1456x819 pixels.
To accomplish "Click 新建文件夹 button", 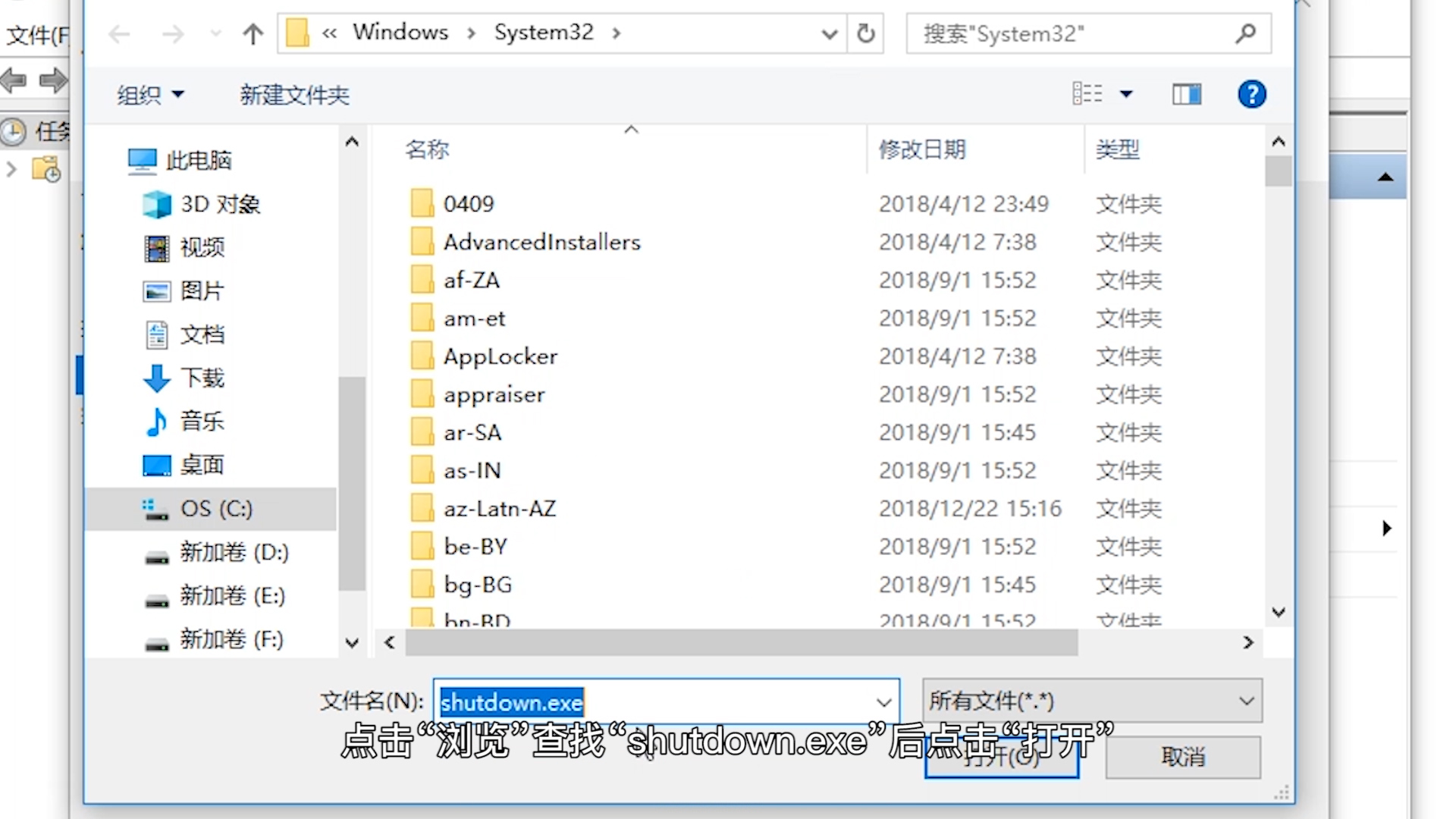I will tap(294, 95).
